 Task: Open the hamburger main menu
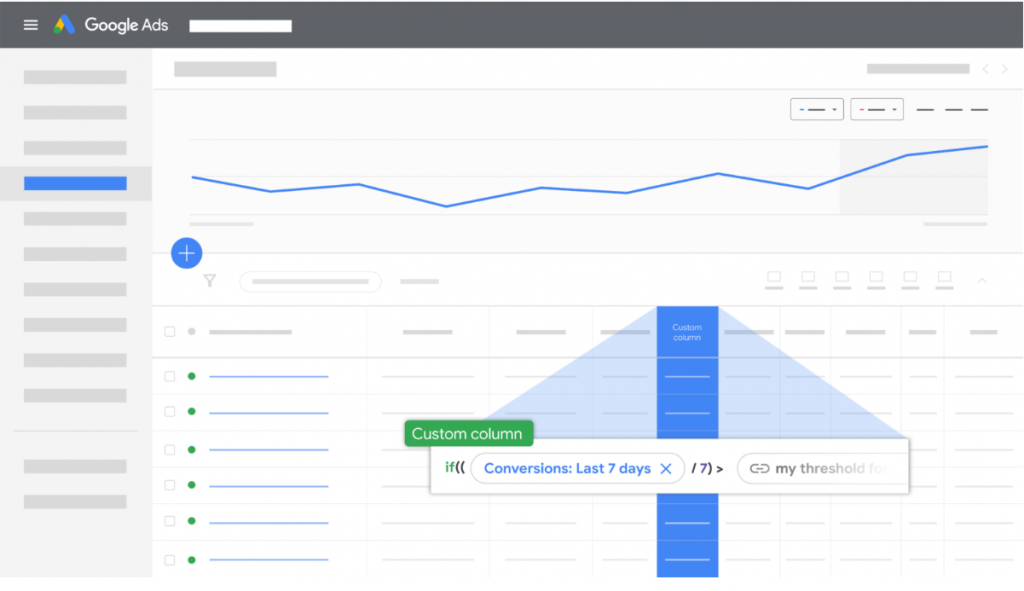(x=31, y=25)
